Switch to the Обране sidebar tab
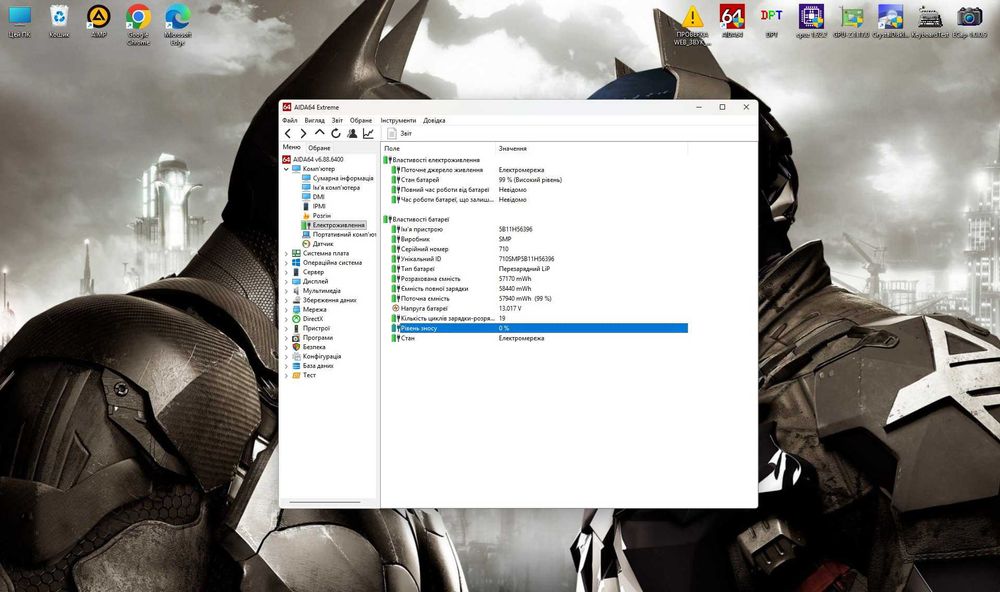Image resolution: width=1000 pixels, height=592 pixels. [x=320, y=147]
